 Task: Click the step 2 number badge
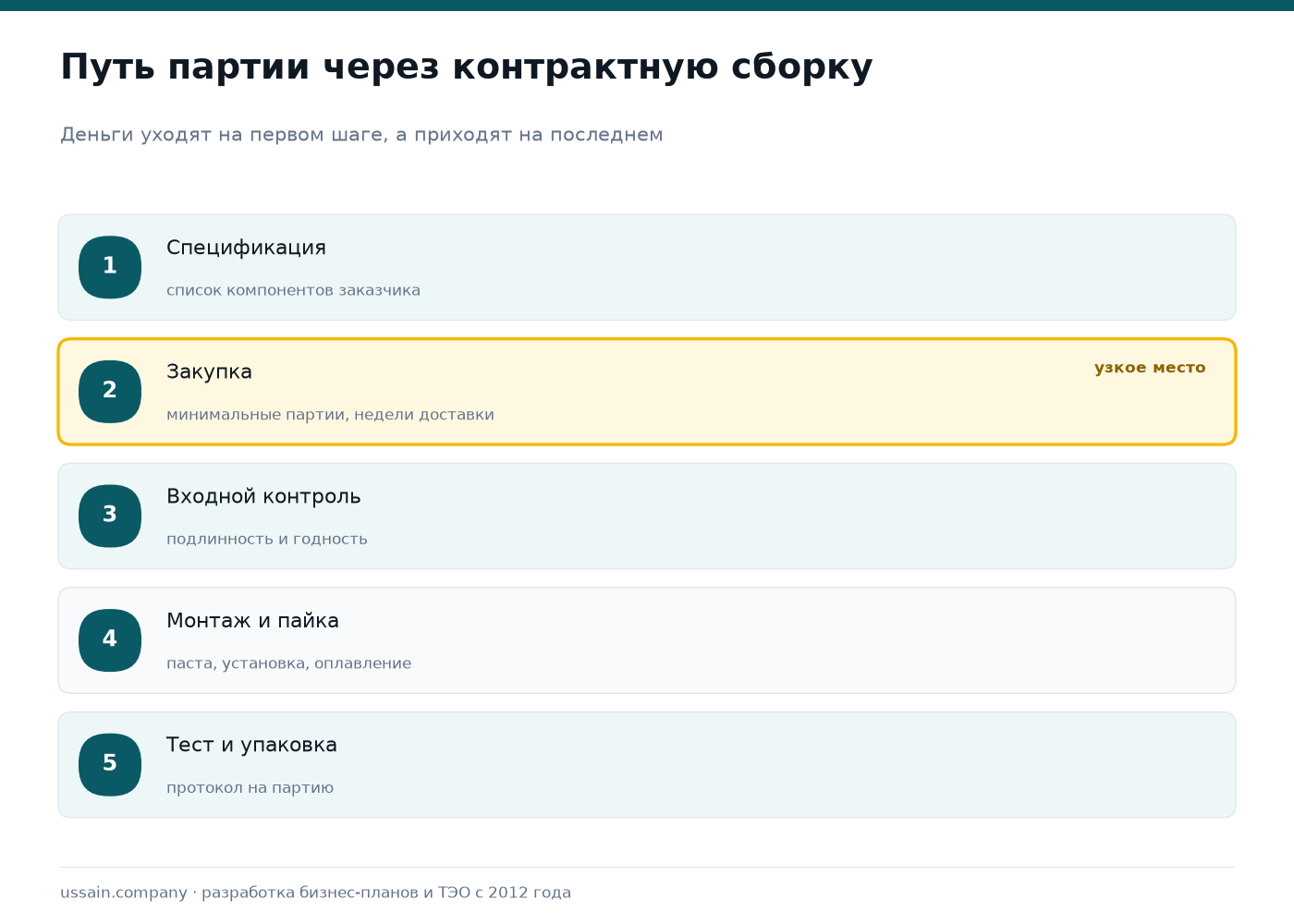click(110, 392)
